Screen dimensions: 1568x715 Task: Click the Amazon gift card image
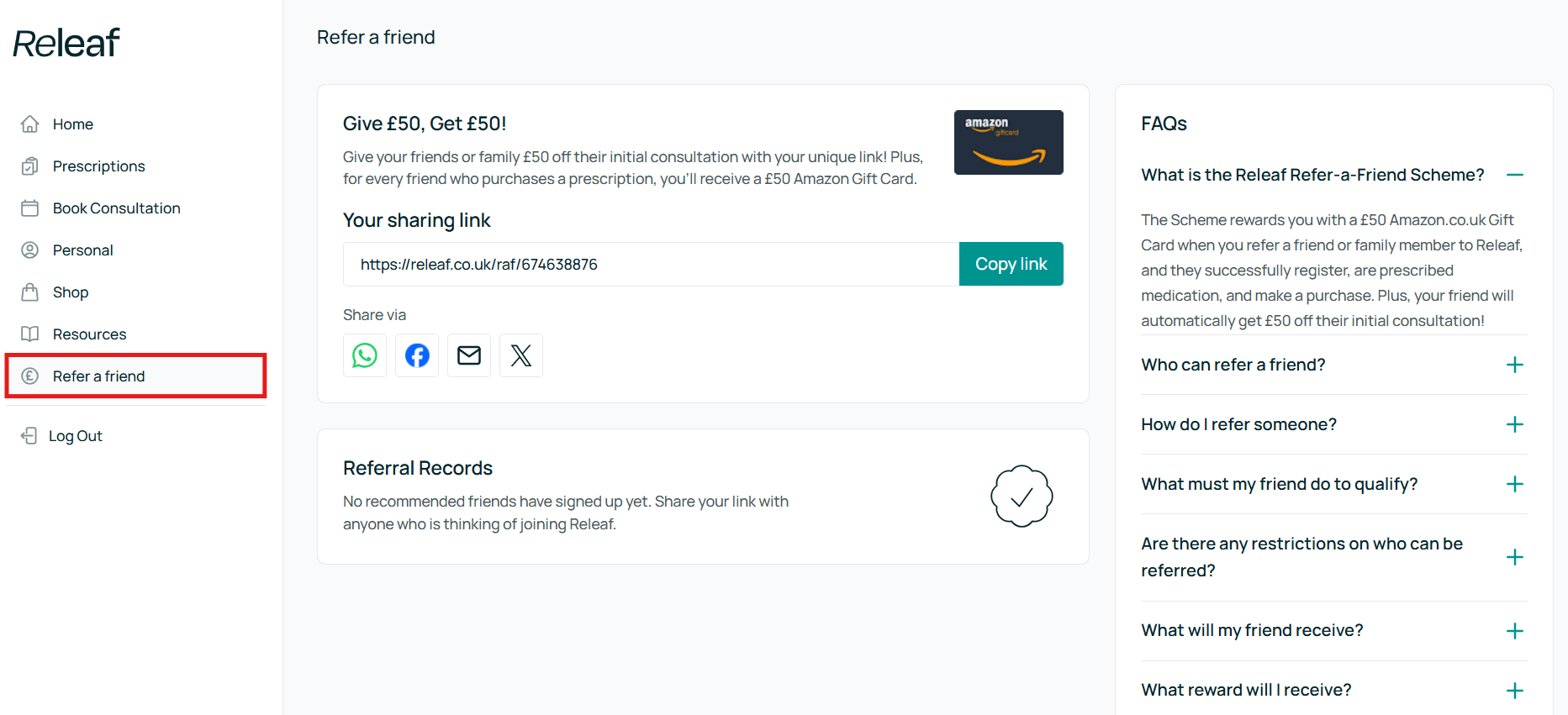[1008, 142]
